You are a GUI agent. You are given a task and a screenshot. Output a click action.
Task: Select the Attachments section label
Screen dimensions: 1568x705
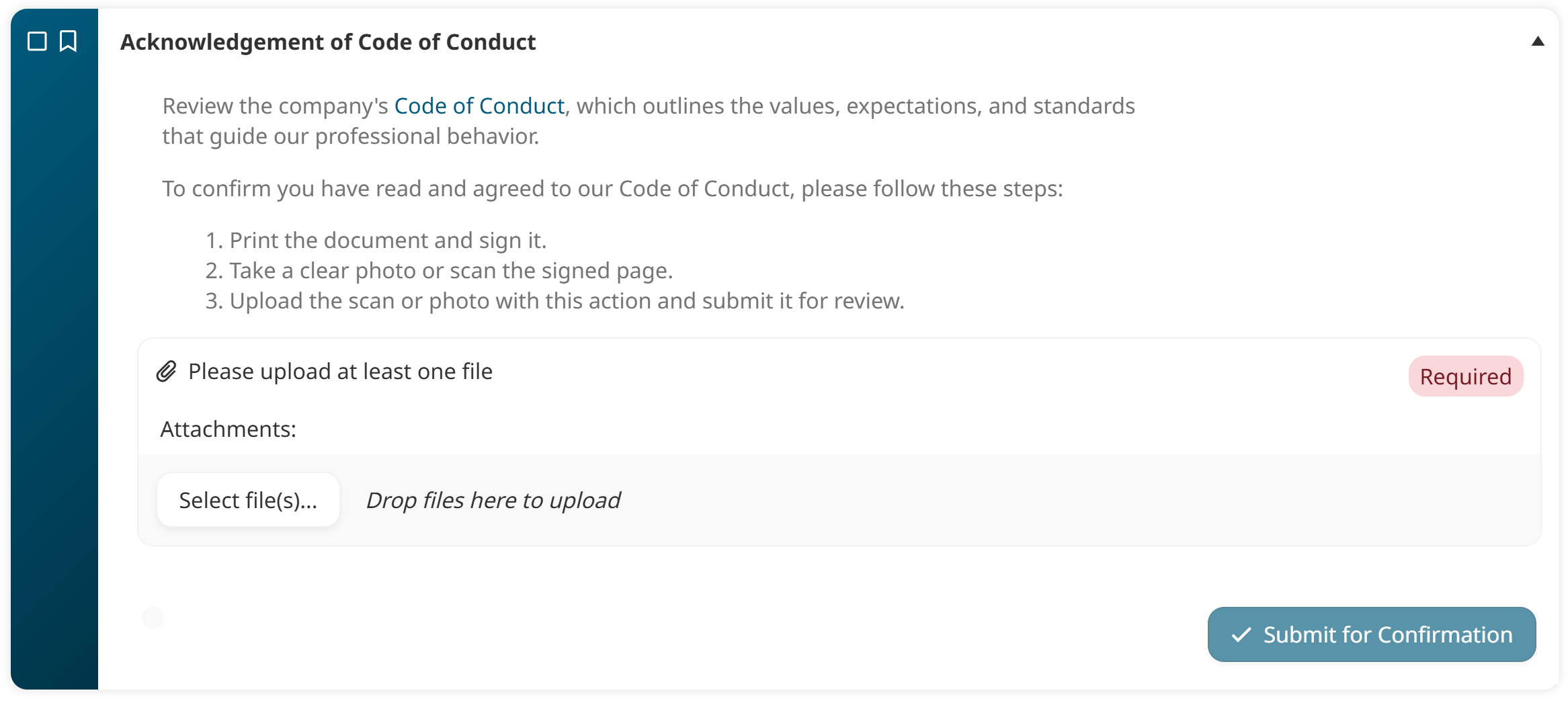[x=229, y=428]
